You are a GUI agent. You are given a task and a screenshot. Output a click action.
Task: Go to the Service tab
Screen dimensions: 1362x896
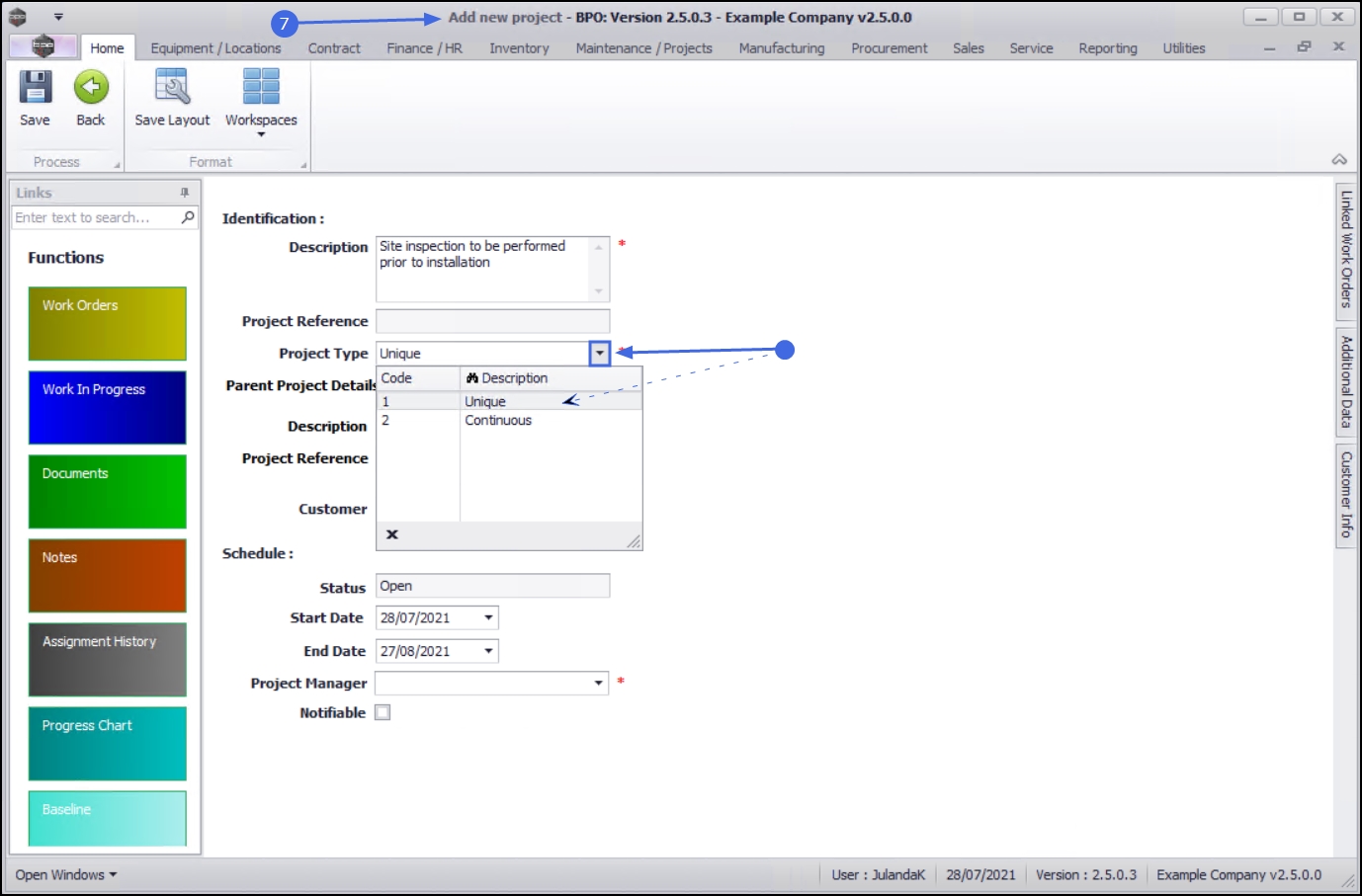point(1031,48)
